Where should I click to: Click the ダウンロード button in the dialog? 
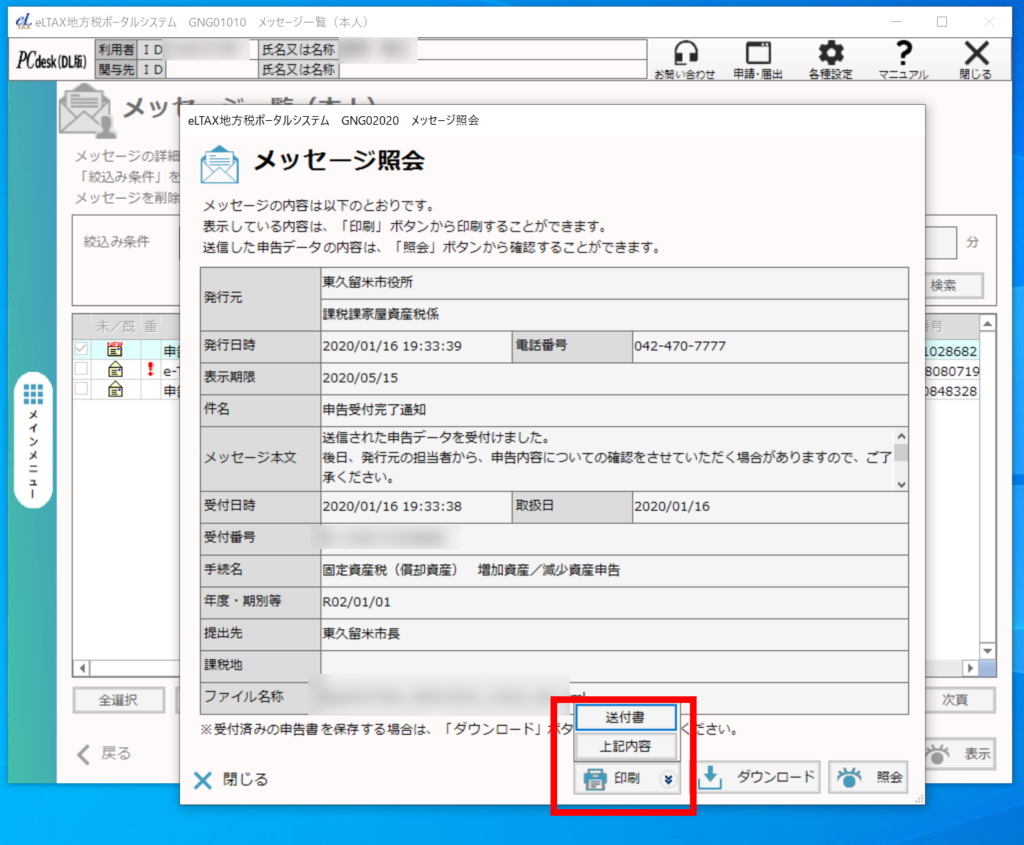coord(756,777)
